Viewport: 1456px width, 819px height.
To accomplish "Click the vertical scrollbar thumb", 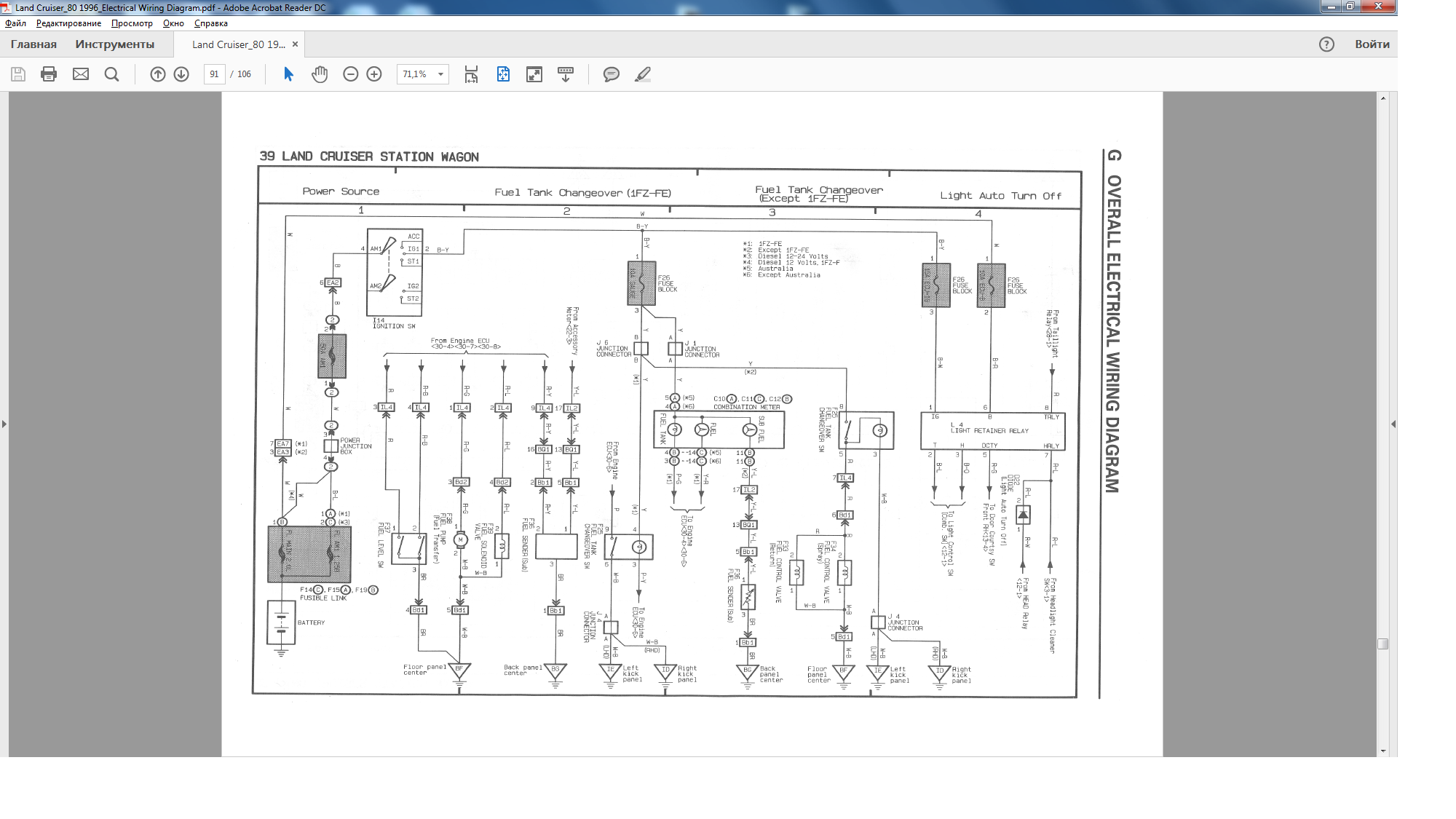I will point(1383,644).
